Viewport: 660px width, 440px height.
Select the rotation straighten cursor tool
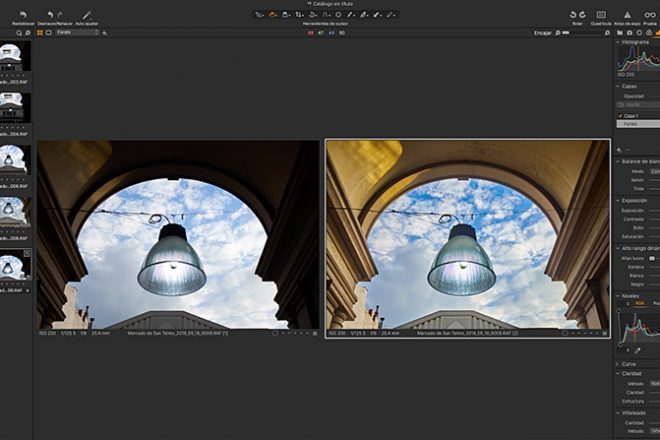(313, 15)
